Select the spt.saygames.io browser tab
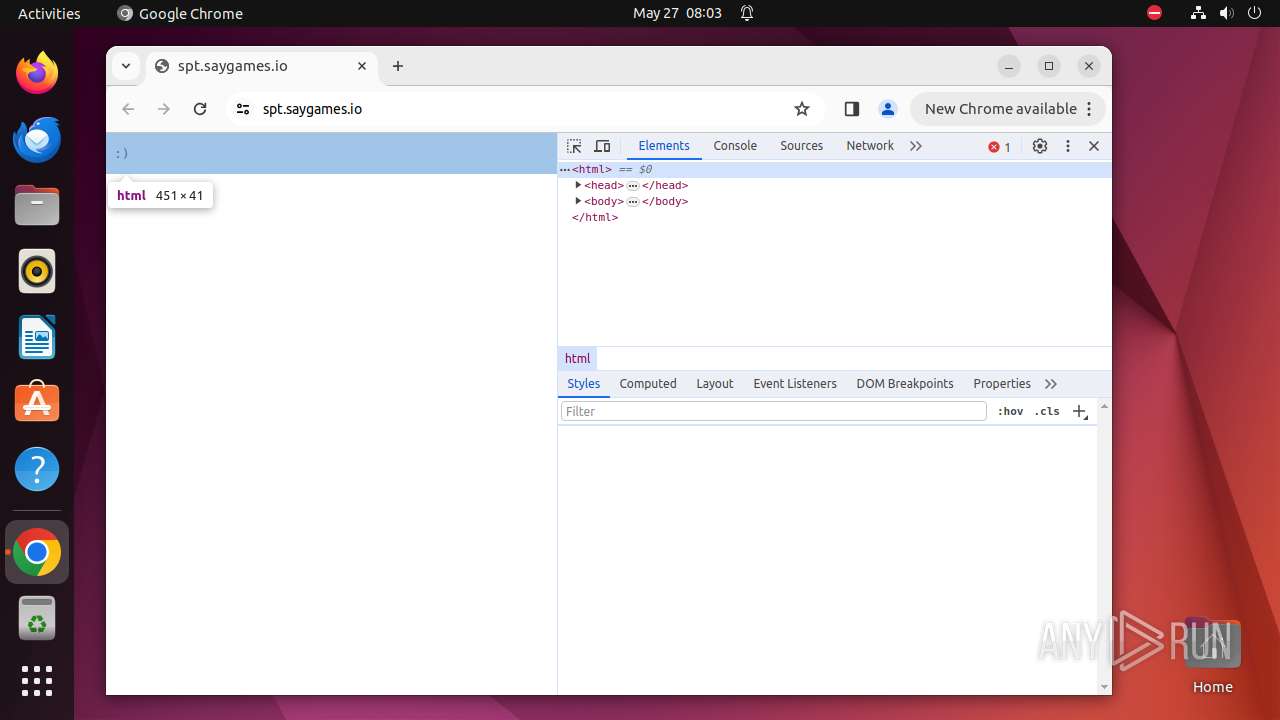1280x720 pixels. click(x=262, y=66)
